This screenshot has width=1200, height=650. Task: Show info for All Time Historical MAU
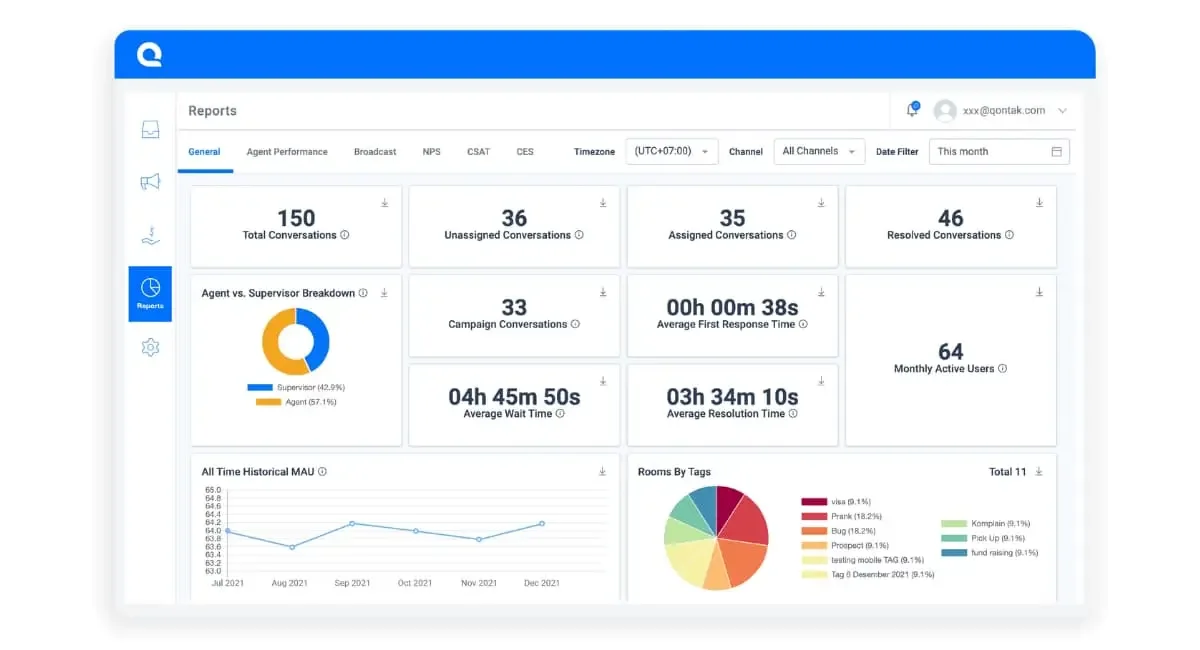point(322,472)
